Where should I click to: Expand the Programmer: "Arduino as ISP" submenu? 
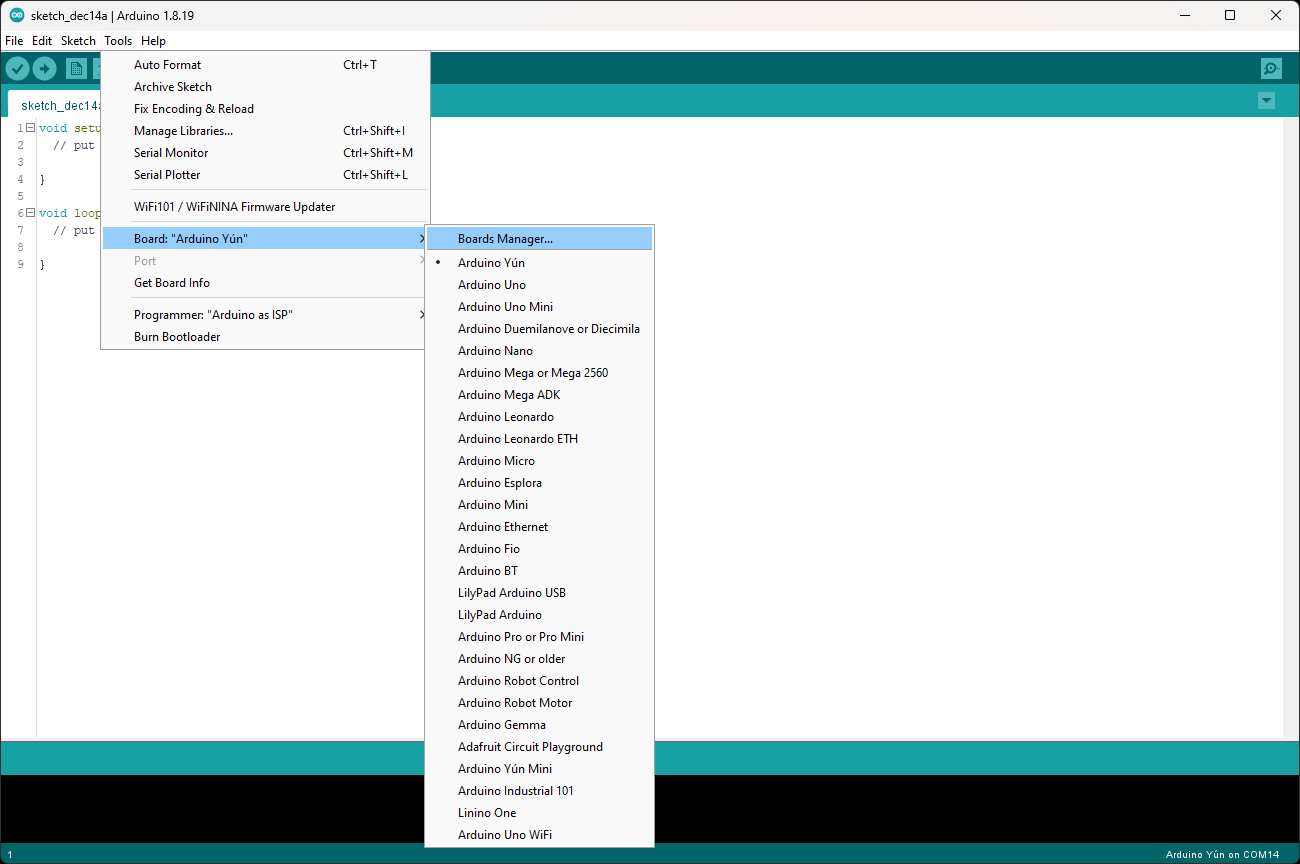tap(265, 315)
